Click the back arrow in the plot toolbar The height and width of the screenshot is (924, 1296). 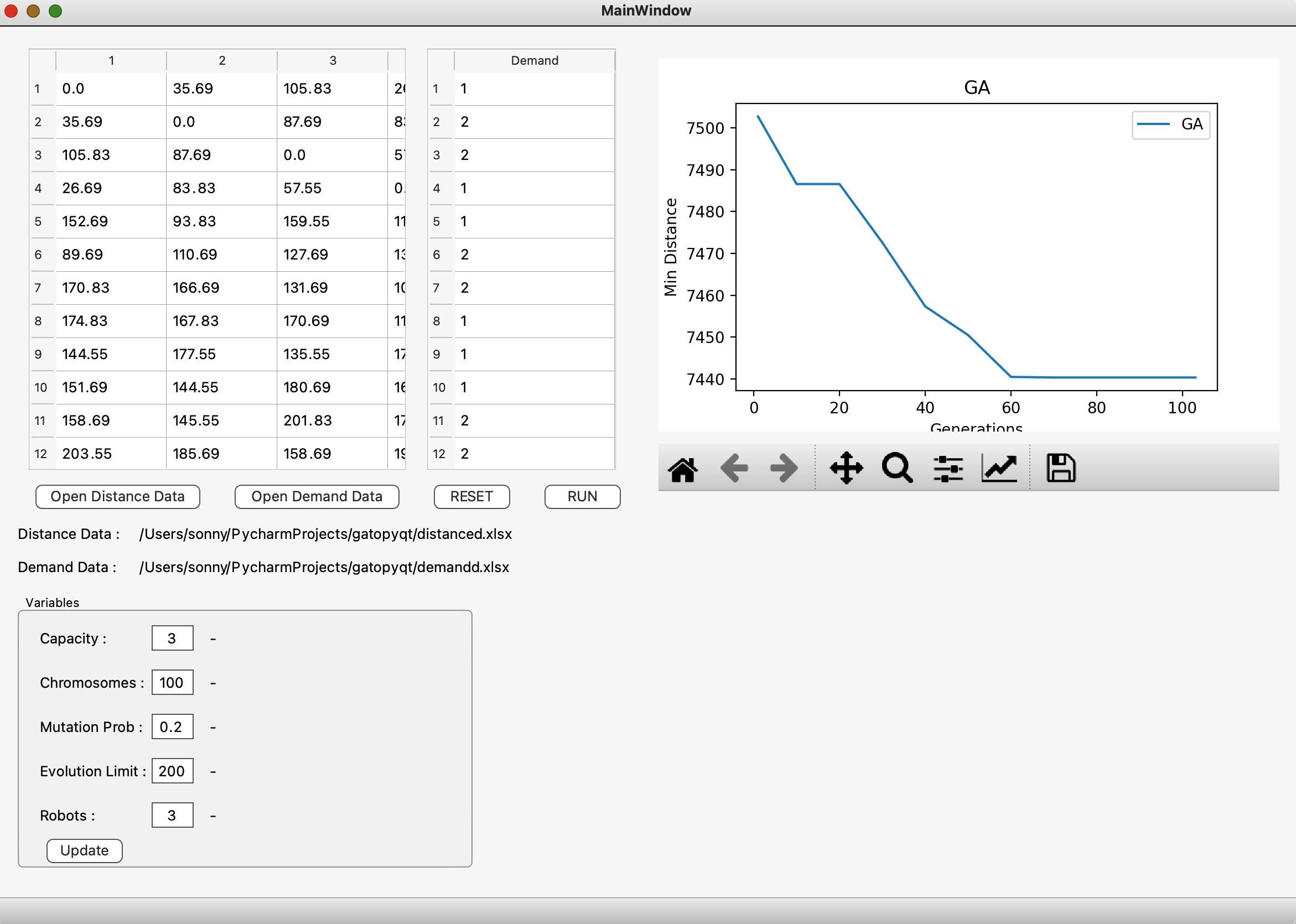click(x=734, y=468)
